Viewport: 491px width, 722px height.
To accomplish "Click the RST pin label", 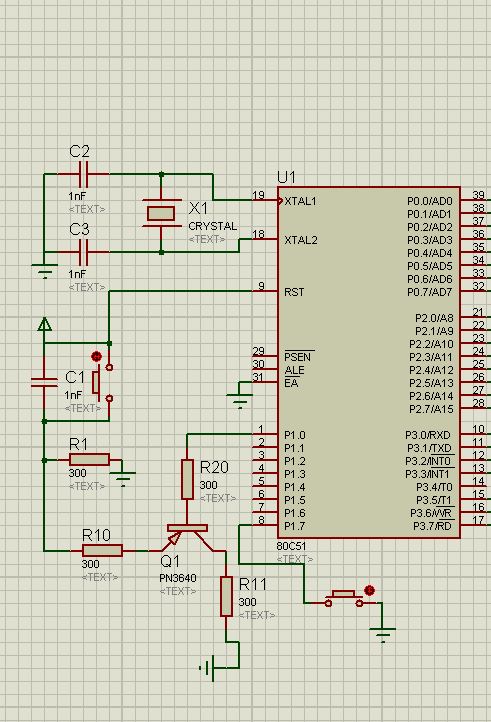I will click(x=294, y=292).
